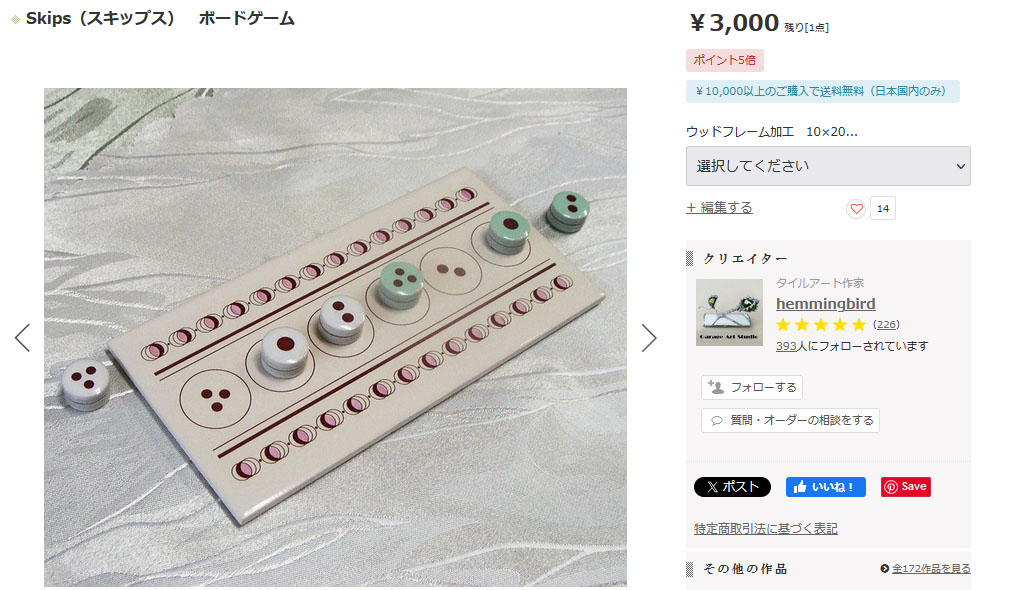Open the 選択してください option dropdown
Screen dimensions: 1012x590
pos(828,166)
